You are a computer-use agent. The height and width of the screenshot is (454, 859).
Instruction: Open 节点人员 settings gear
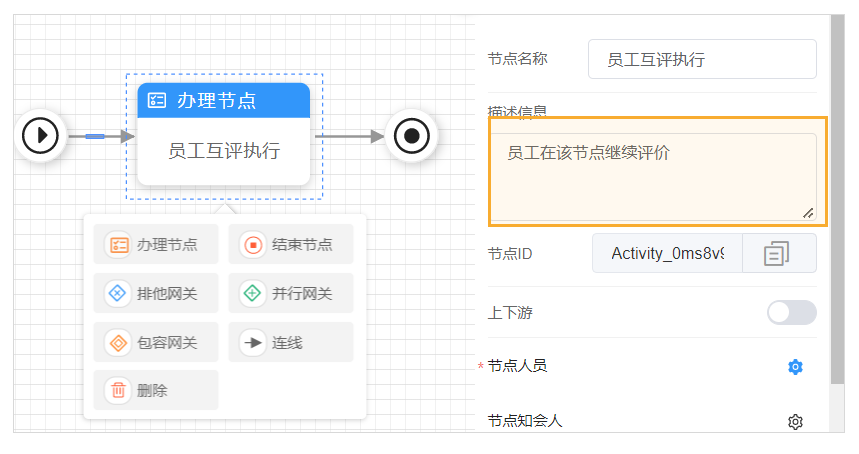[x=795, y=367]
